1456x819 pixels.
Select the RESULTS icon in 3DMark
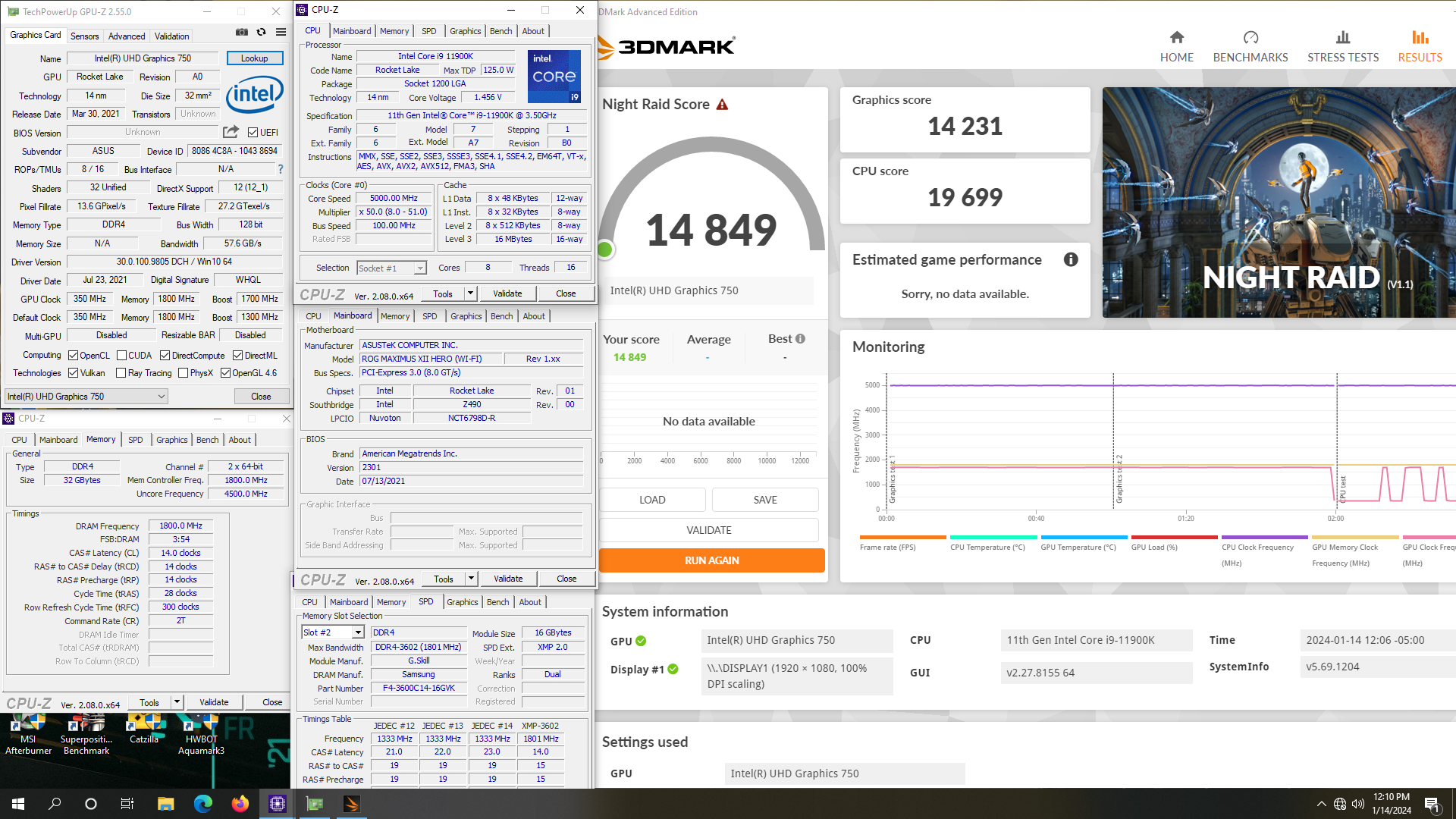(1420, 37)
